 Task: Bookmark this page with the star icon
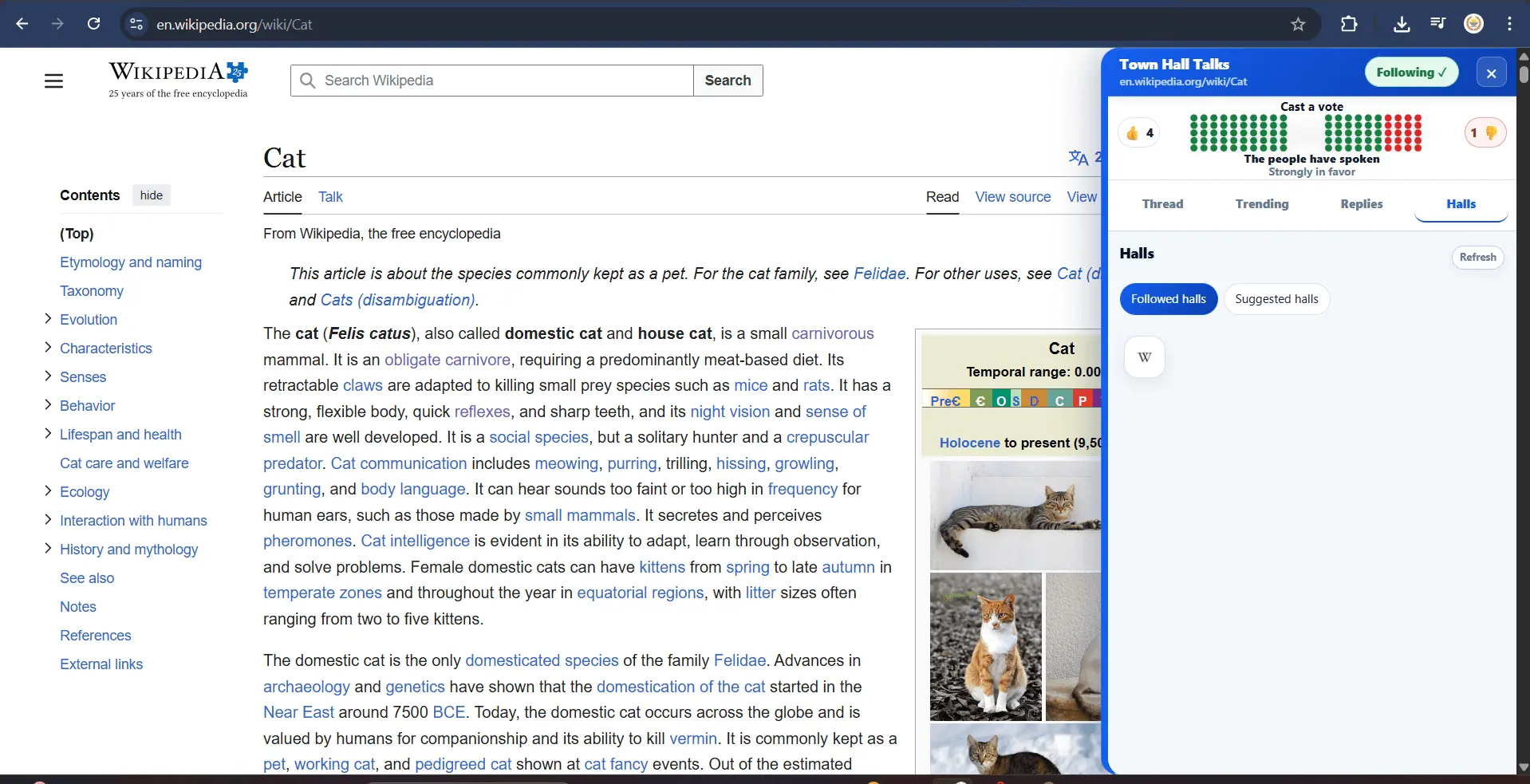click(x=1298, y=24)
